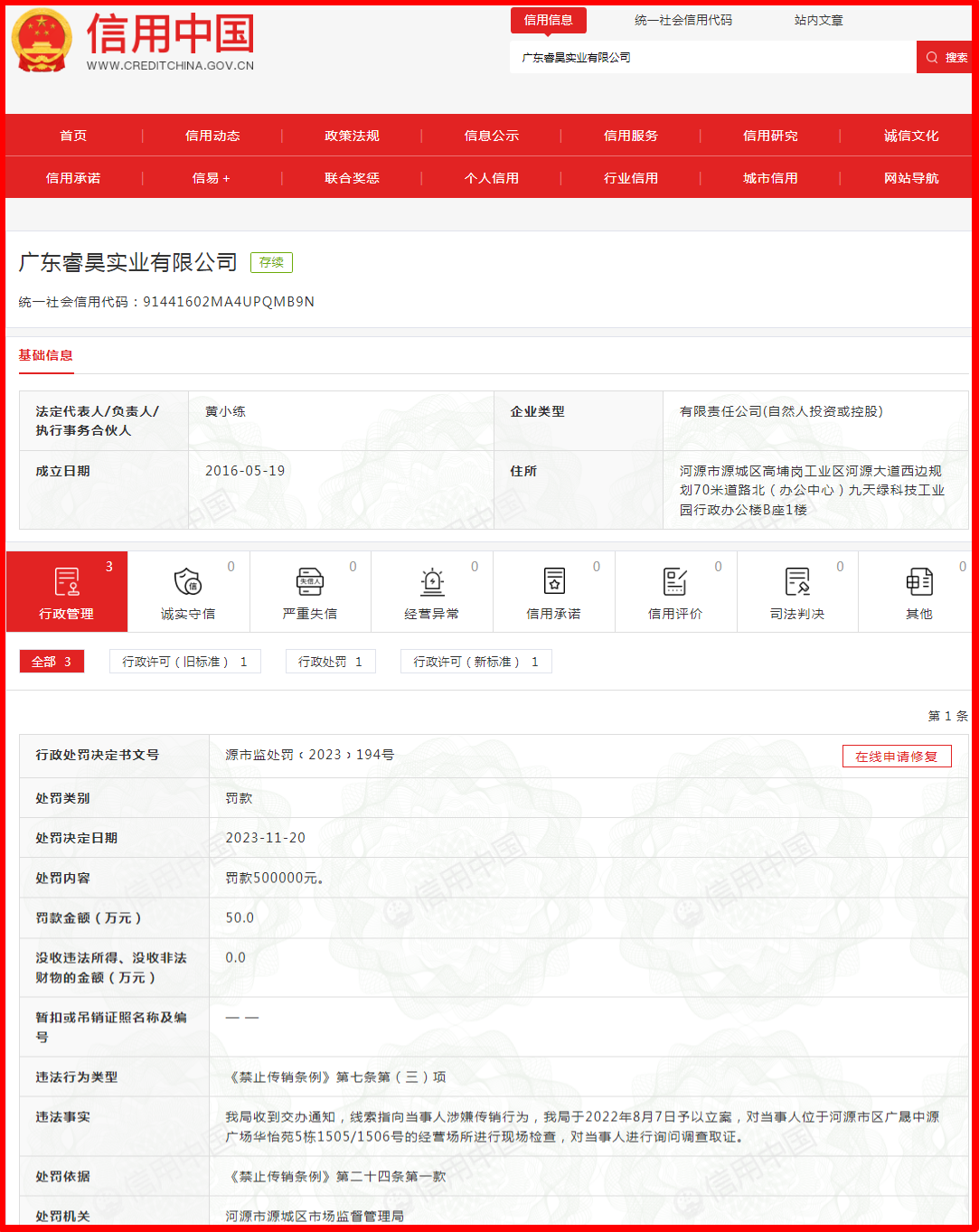The width and height of the screenshot is (979, 1232).
Task: Select the 站内文章 search tab
Action: click(x=819, y=20)
